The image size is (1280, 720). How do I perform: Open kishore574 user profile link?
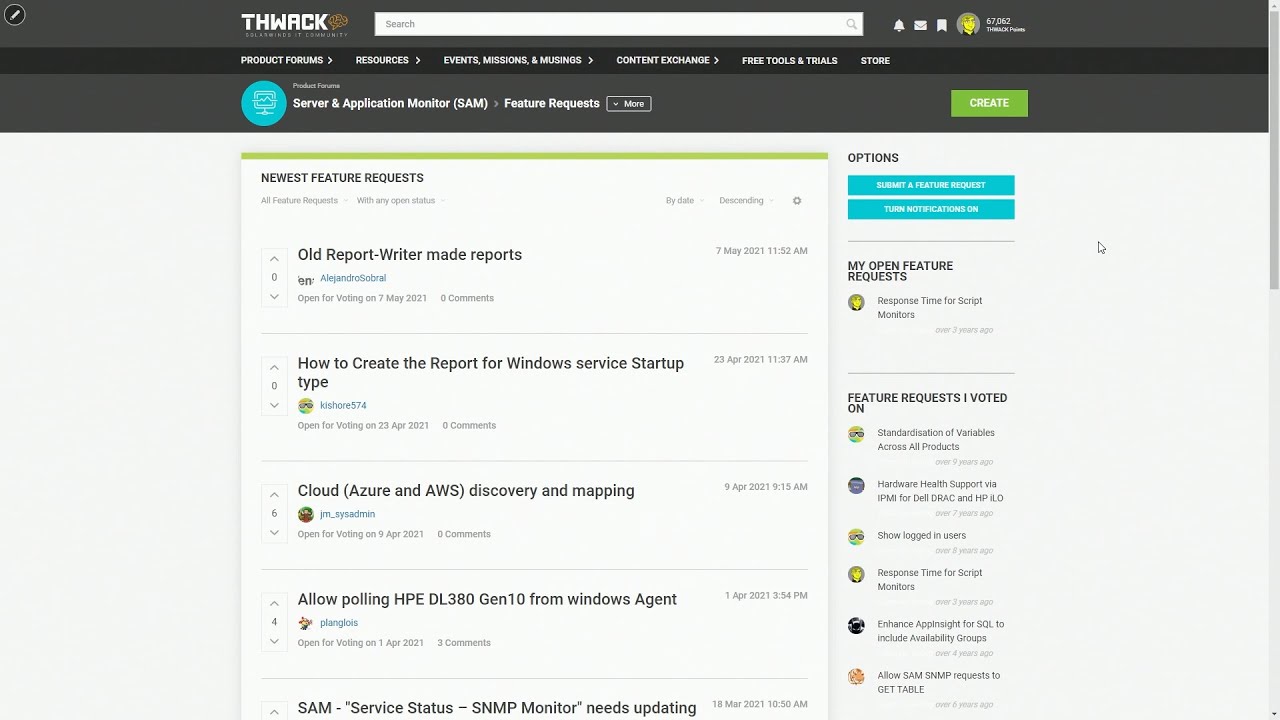pyautogui.click(x=343, y=406)
